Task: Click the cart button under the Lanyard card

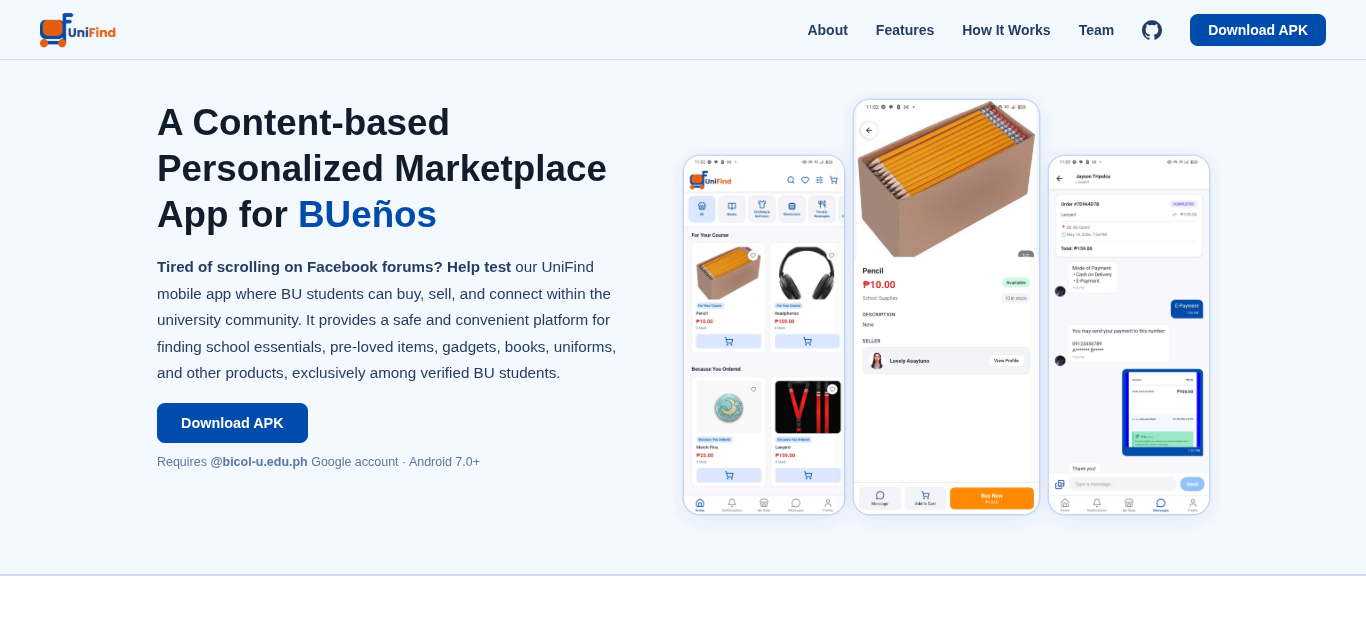Action: coord(807,475)
